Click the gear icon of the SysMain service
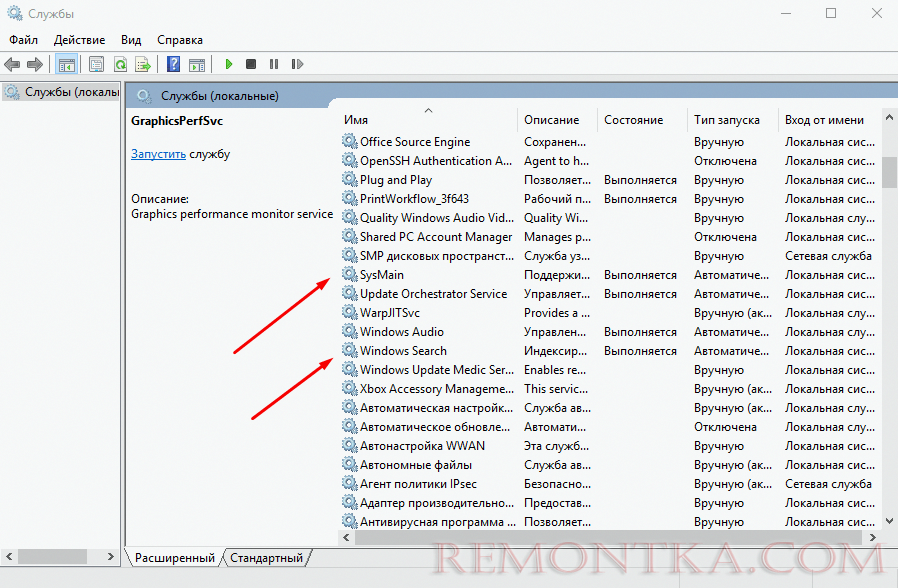The height and width of the screenshot is (588, 898). 349,274
